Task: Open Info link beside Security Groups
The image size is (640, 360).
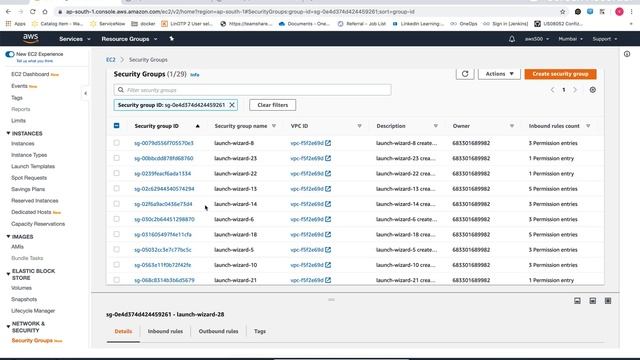Action: pos(195,75)
